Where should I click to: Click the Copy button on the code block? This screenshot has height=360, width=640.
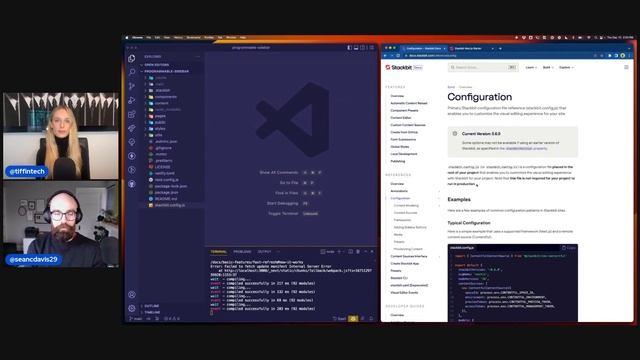[x=569, y=248]
